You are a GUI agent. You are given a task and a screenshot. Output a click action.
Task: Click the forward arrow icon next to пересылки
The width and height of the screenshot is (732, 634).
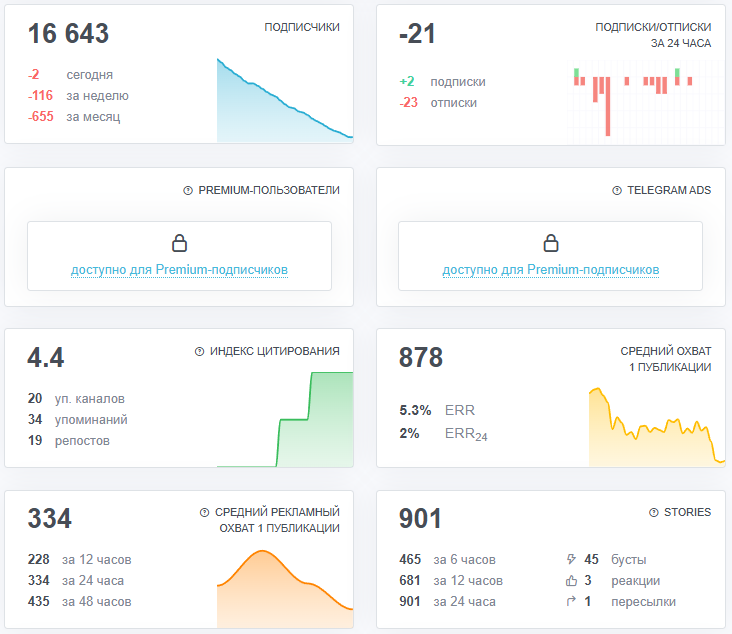click(571, 602)
